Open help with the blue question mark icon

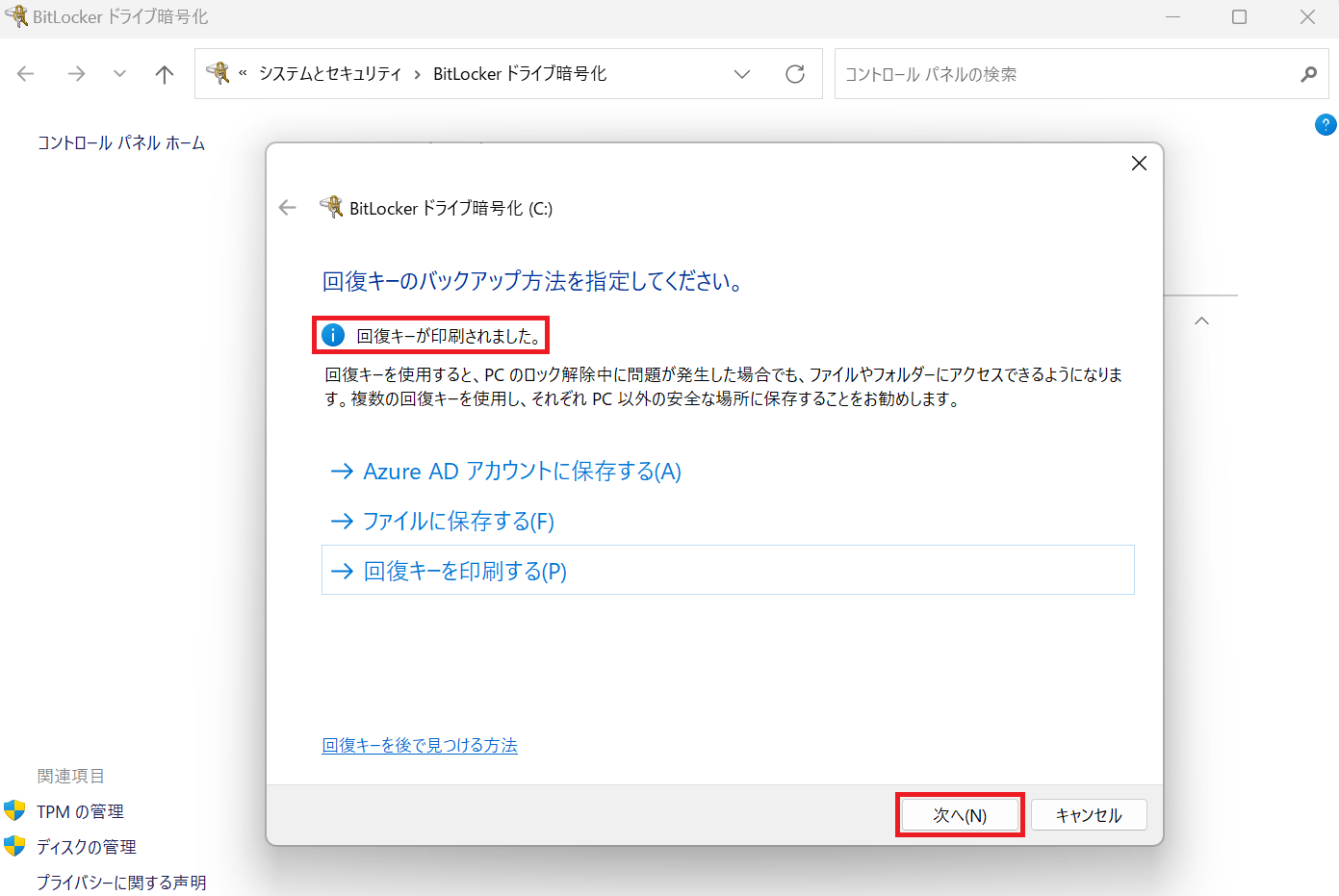coord(1326,124)
